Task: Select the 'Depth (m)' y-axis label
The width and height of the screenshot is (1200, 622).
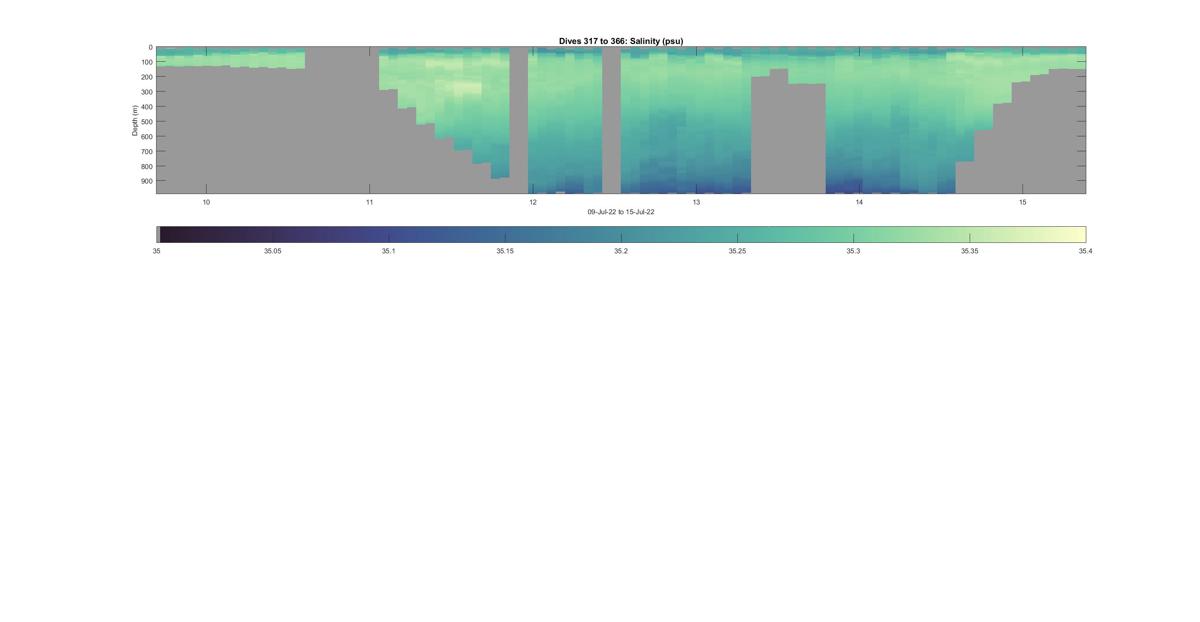Action: pos(134,120)
